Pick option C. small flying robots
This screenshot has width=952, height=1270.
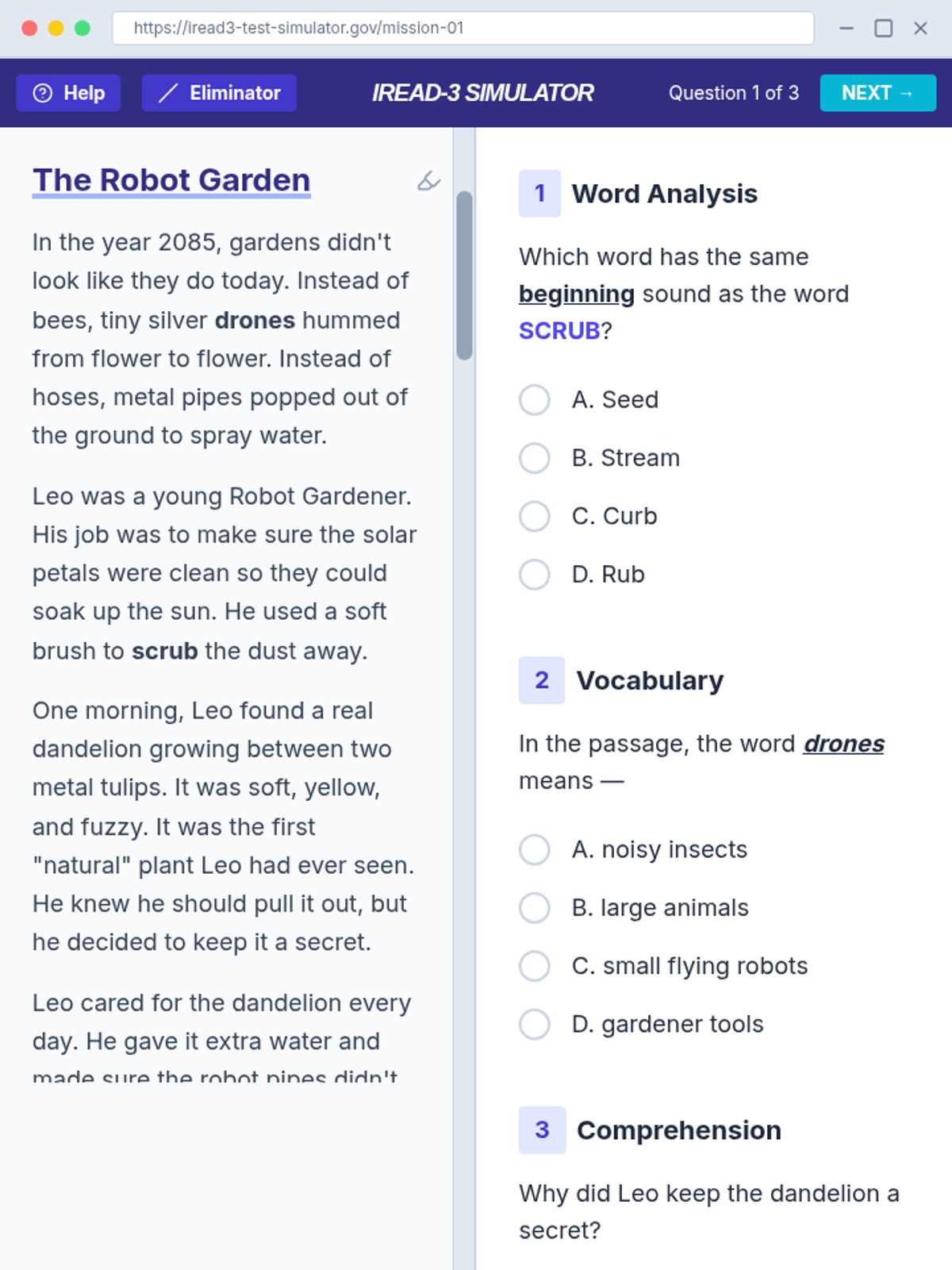[x=535, y=966]
